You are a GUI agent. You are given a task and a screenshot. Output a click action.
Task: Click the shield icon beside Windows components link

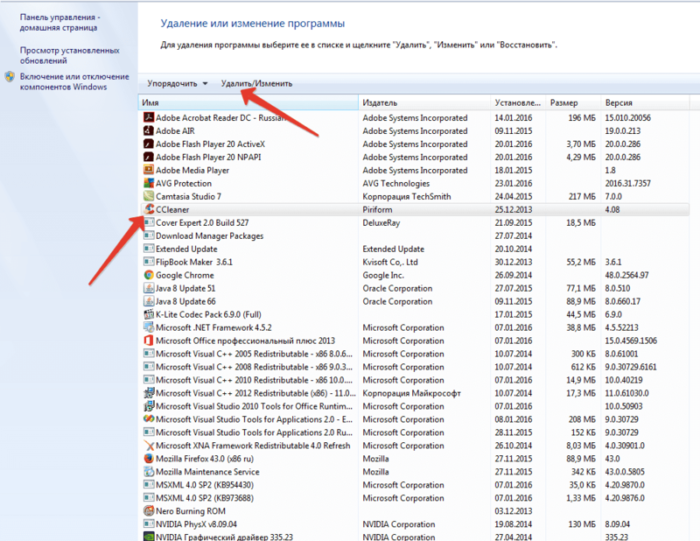(x=10, y=77)
